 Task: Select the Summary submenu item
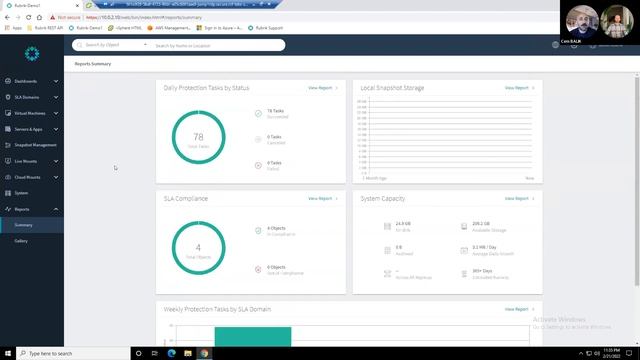pos(32,225)
